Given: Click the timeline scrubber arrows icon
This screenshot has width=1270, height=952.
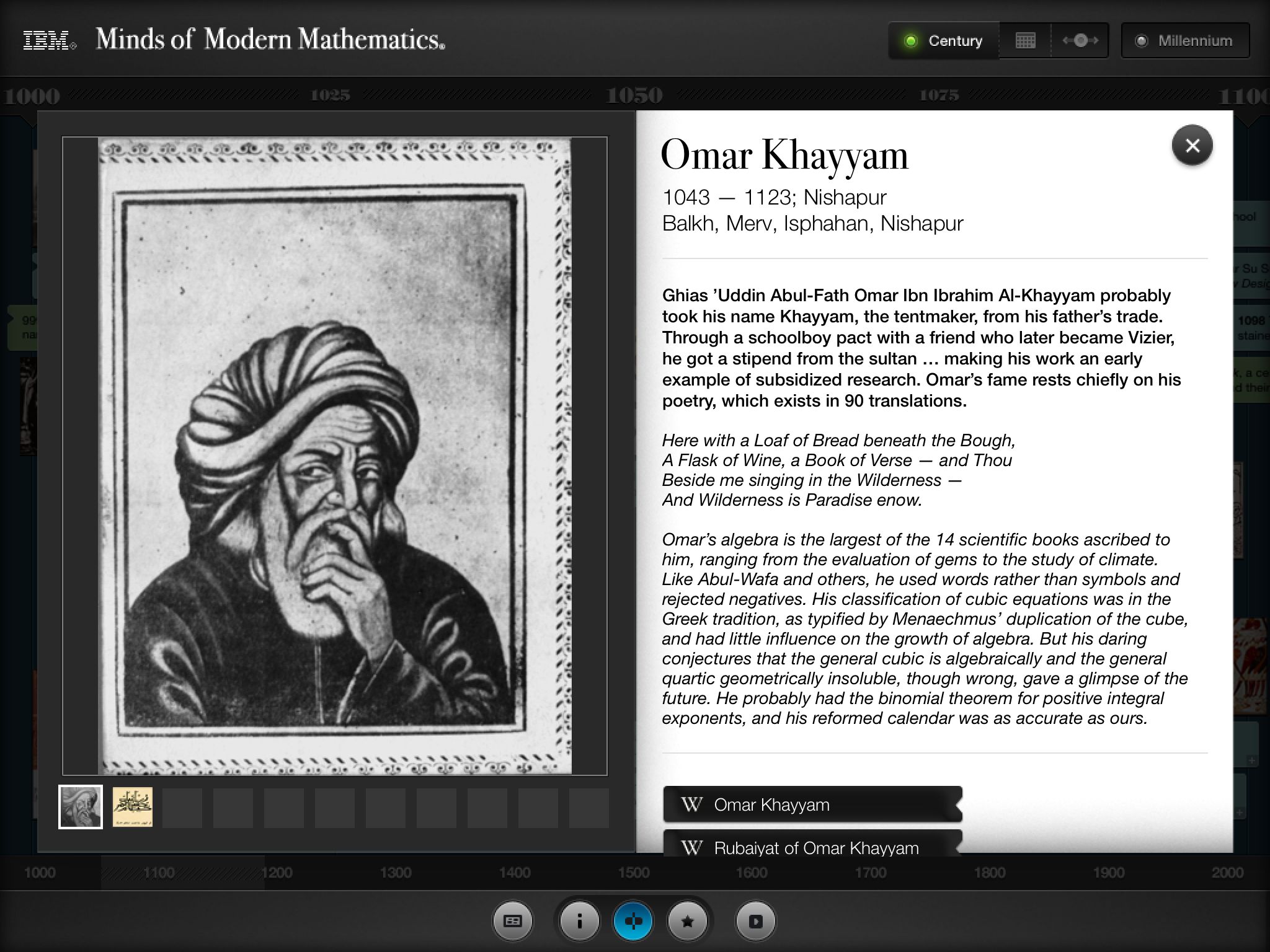Looking at the screenshot, I should click(1080, 41).
